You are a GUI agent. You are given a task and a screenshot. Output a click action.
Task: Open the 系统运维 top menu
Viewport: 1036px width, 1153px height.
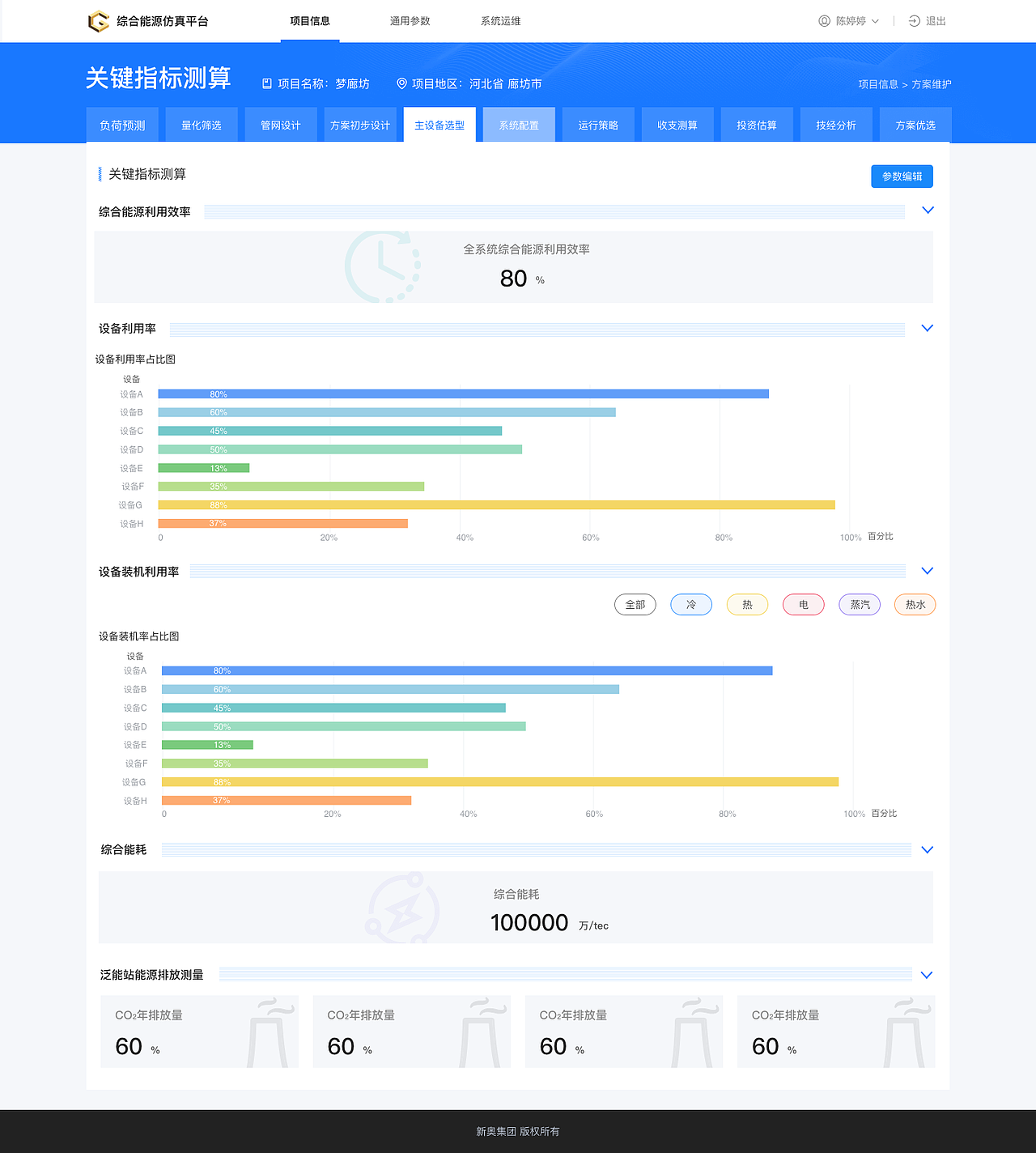pos(501,21)
